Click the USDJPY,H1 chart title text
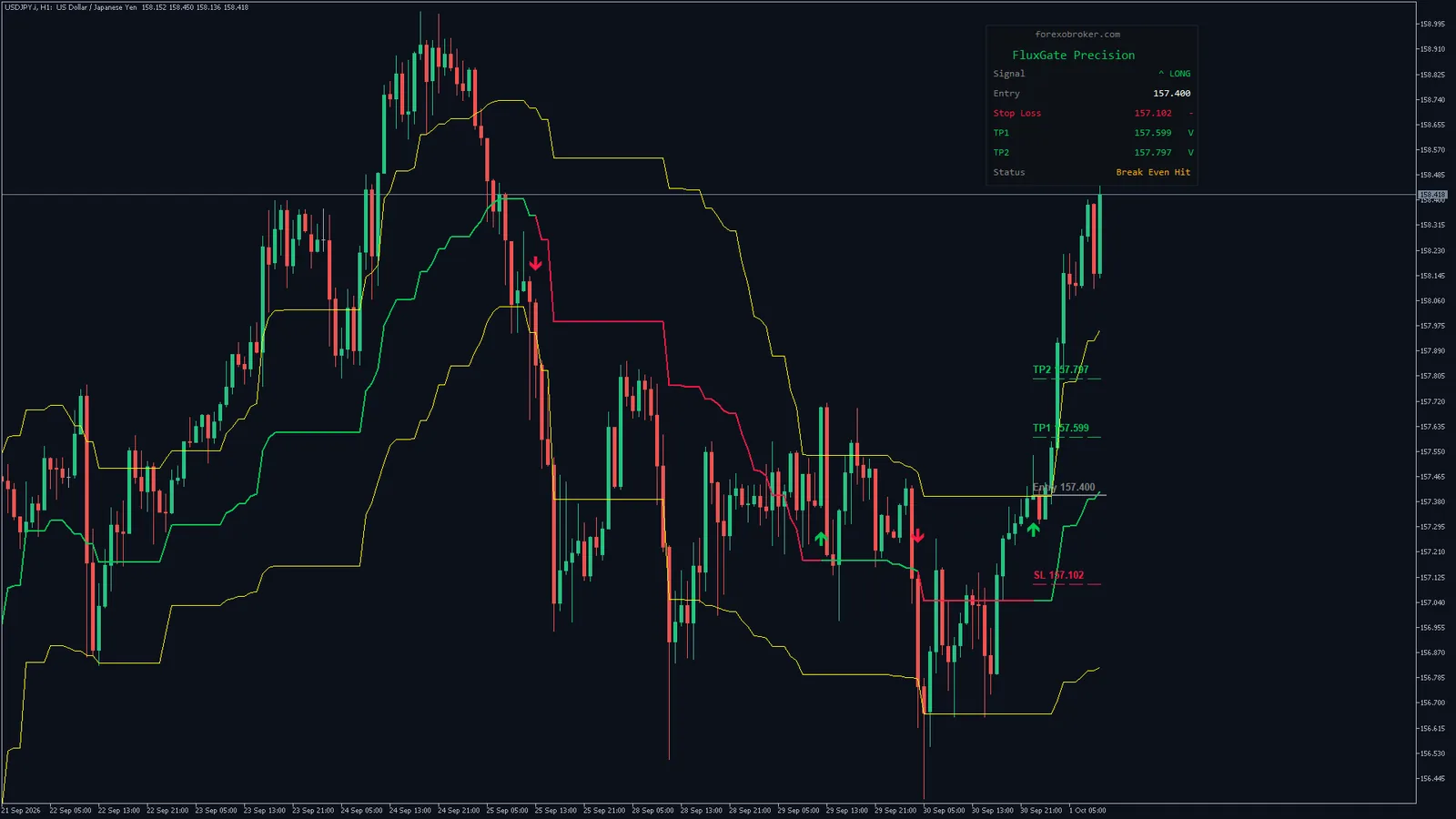 point(126,7)
